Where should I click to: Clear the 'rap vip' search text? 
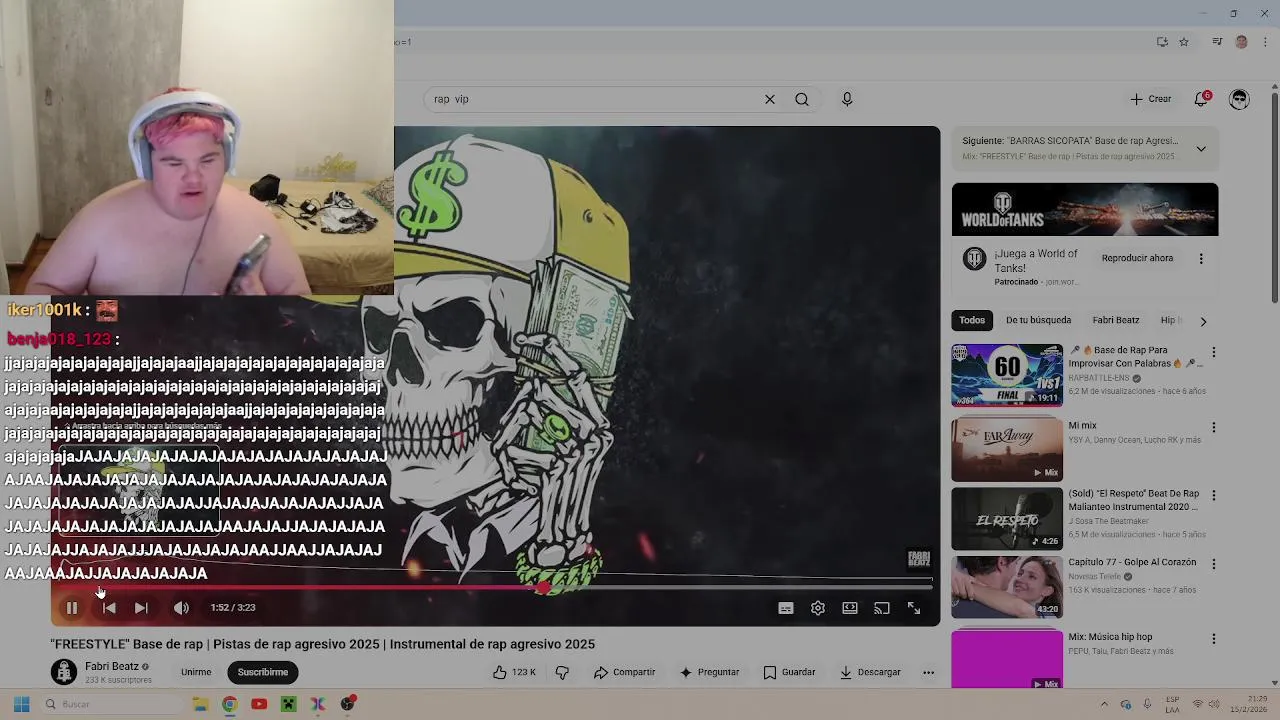click(770, 99)
